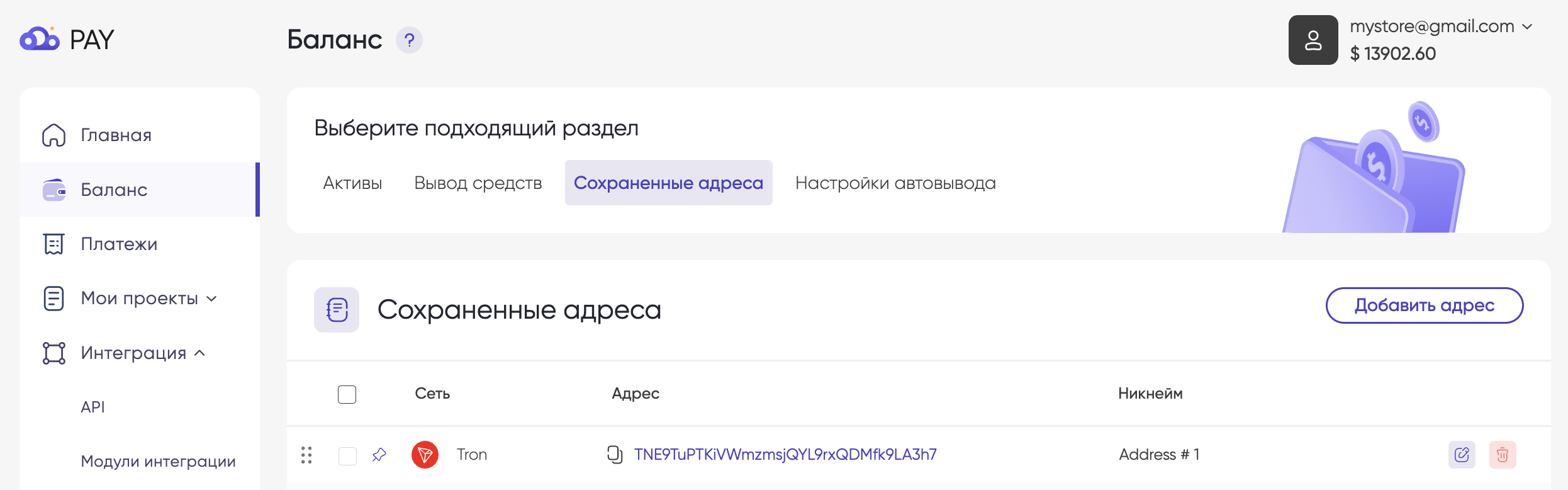
Task: Open the TNE9TuPTKiVWmzmsjQYL9rxQDMfk9LA3h7 address link
Action: (785, 454)
